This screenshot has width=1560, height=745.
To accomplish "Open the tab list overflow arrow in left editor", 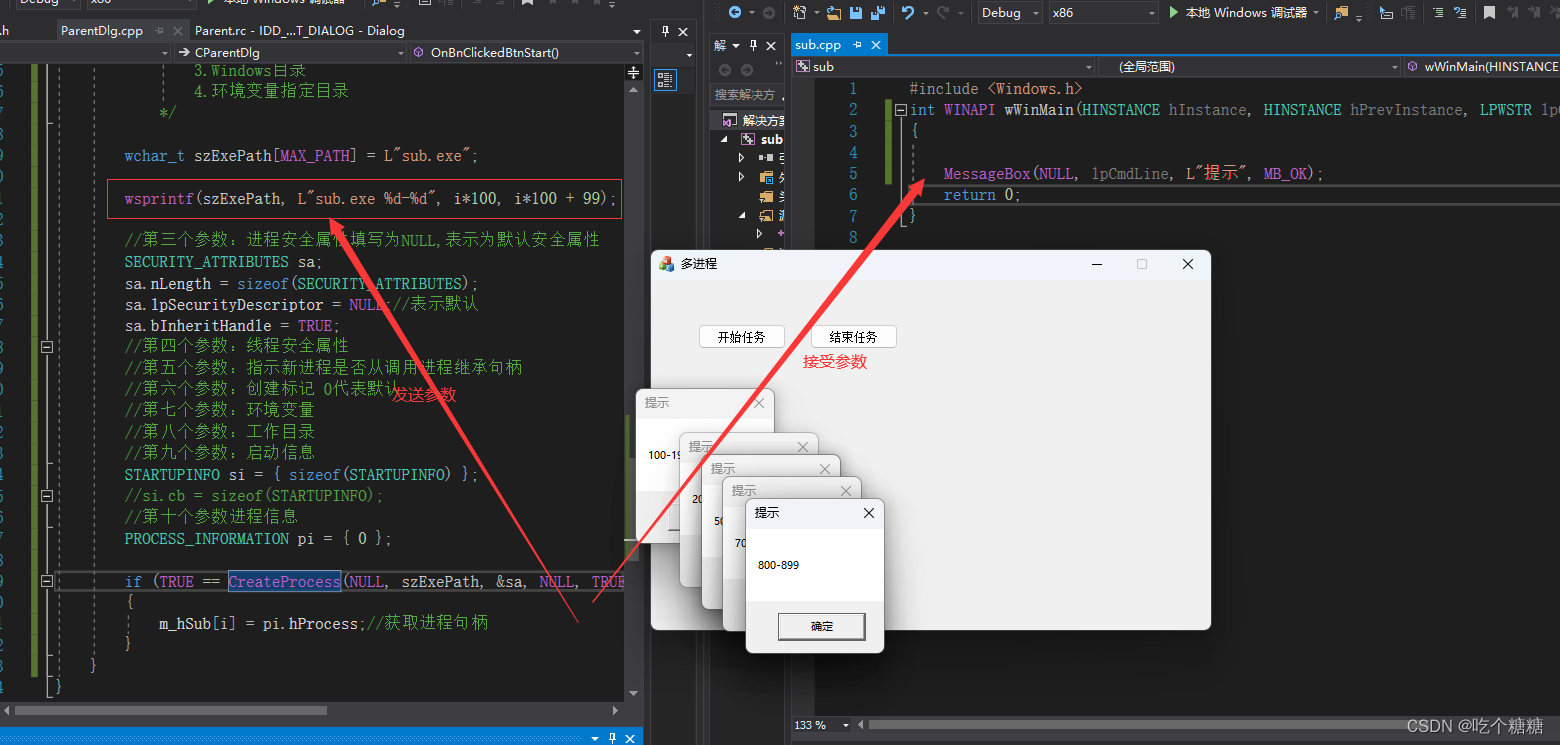I will (636, 31).
